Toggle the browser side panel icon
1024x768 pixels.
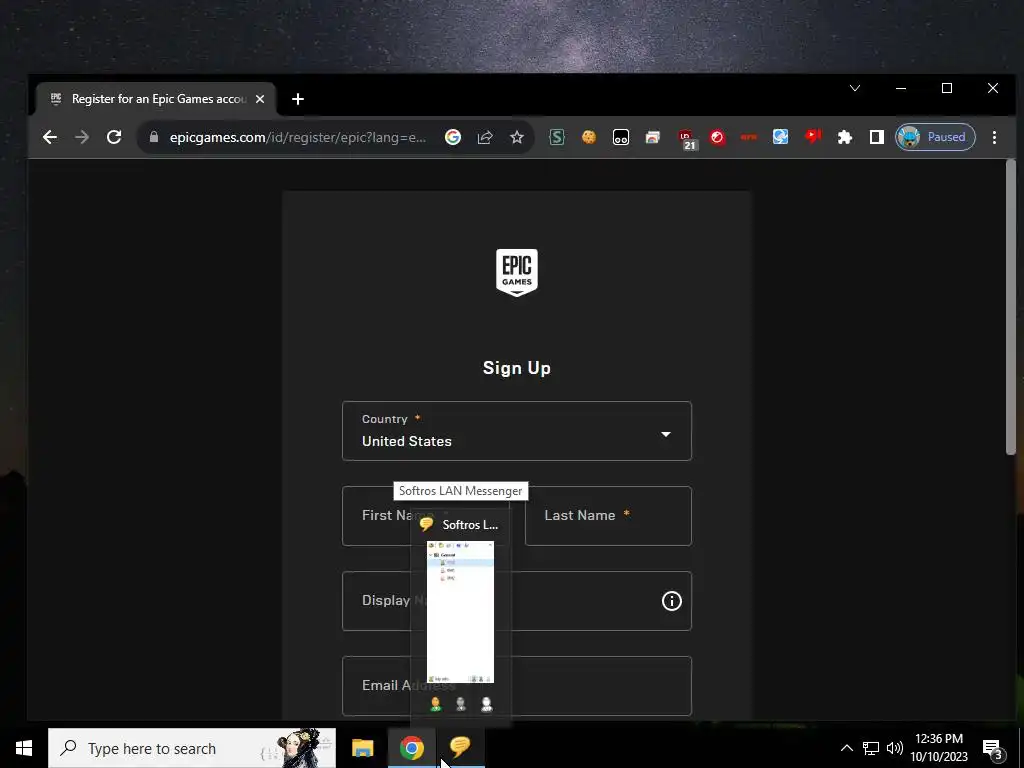click(x=876, y=137)
